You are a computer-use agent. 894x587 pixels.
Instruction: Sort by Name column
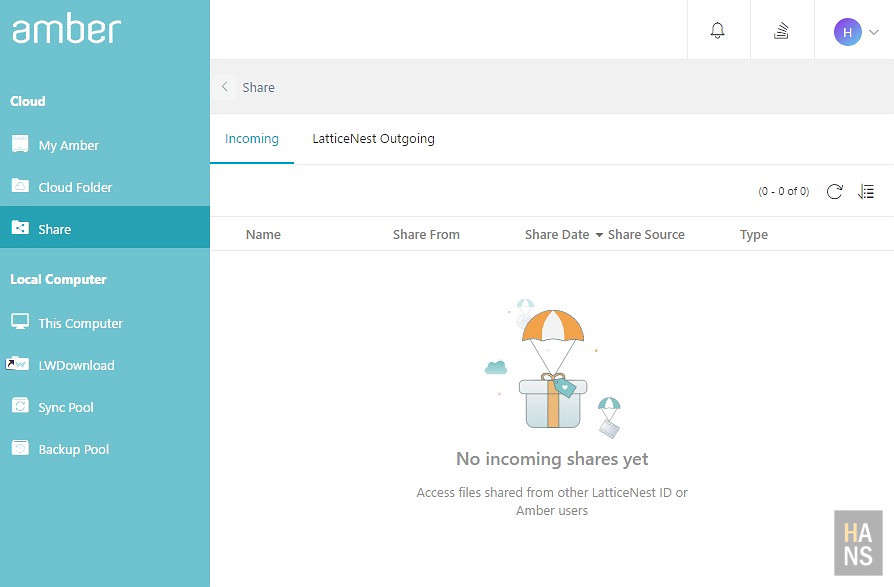click(263, 234)
